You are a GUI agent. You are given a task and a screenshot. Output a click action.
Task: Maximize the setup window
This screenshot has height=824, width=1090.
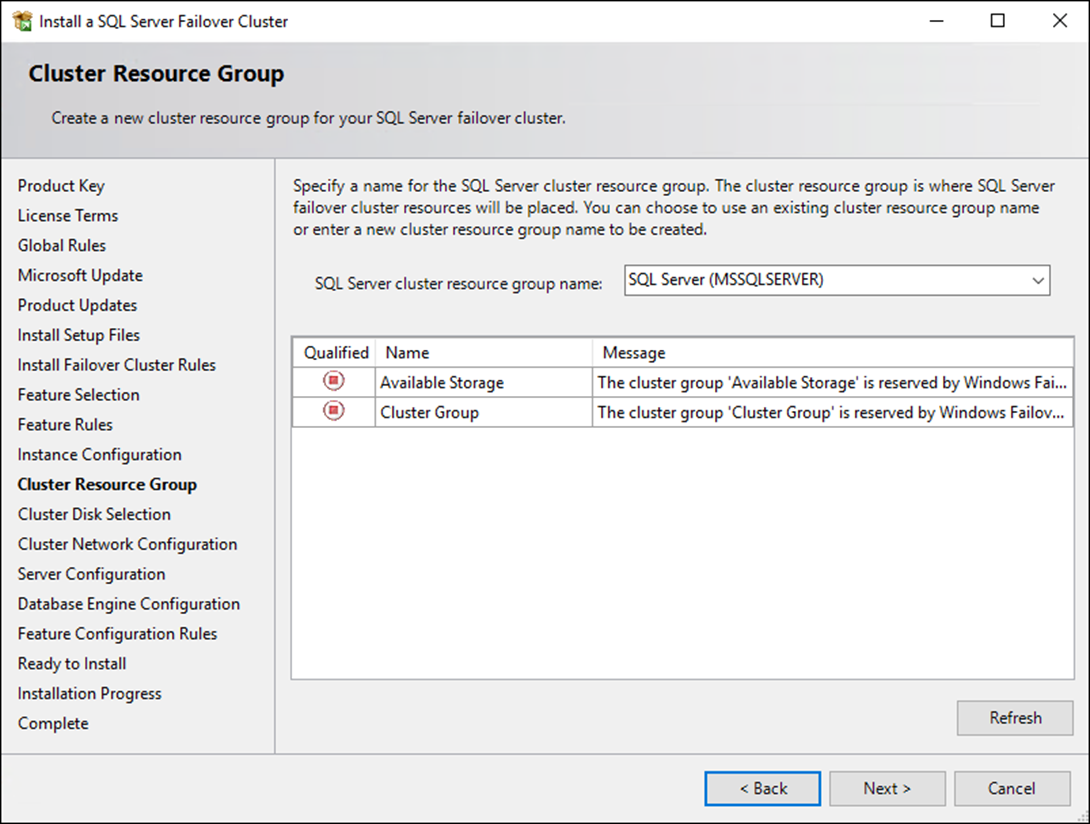(998, 21)
